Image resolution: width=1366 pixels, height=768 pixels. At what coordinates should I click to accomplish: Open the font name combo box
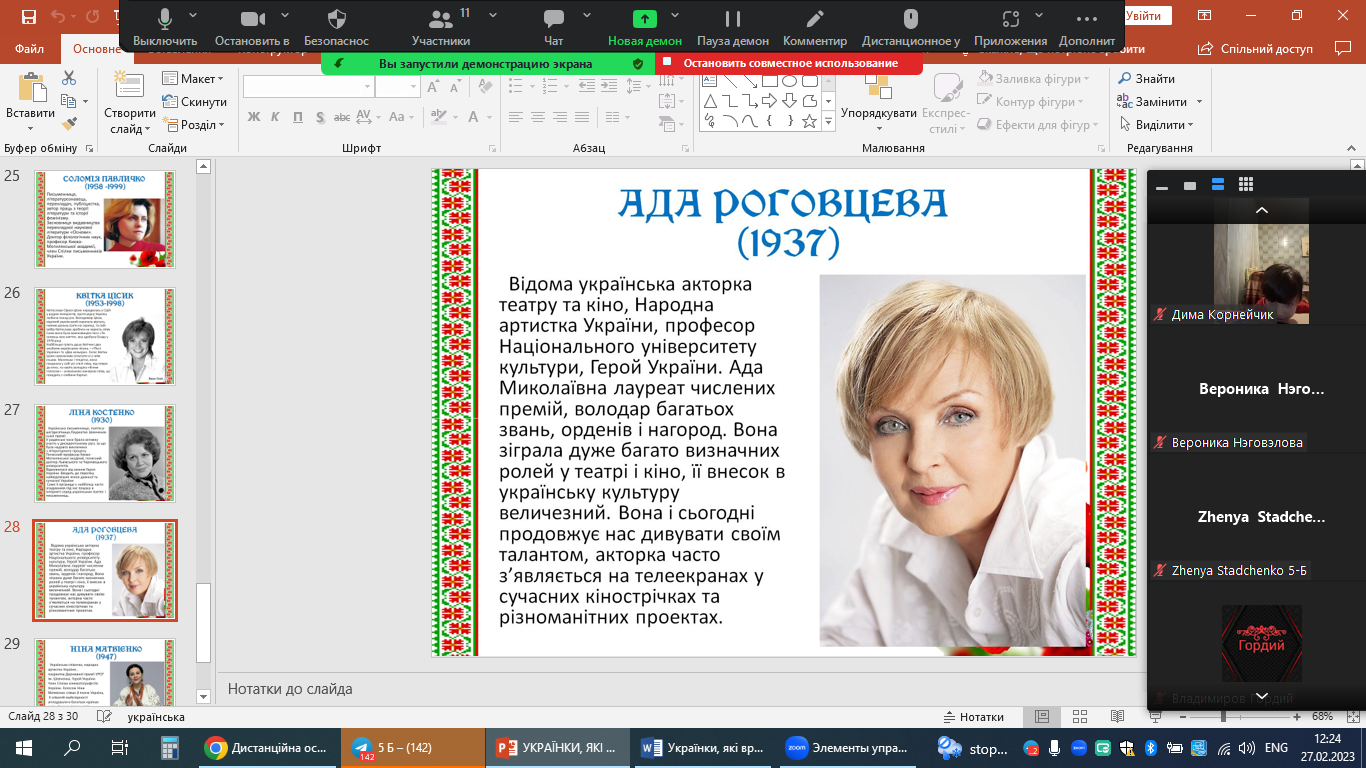pyautogui.click(x=307, y=87)
